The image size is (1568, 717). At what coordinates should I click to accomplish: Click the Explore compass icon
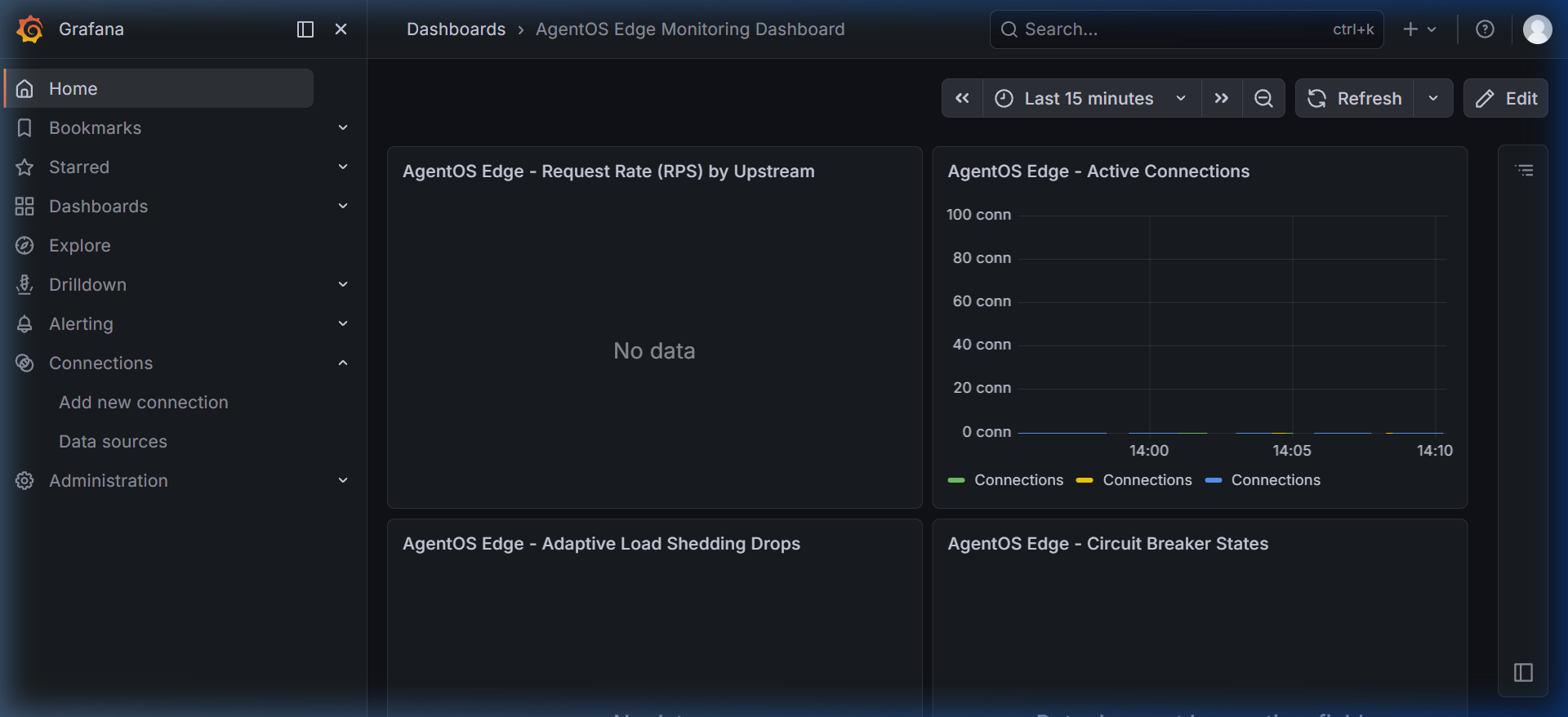pyautogui.click(x=24, y=246)
